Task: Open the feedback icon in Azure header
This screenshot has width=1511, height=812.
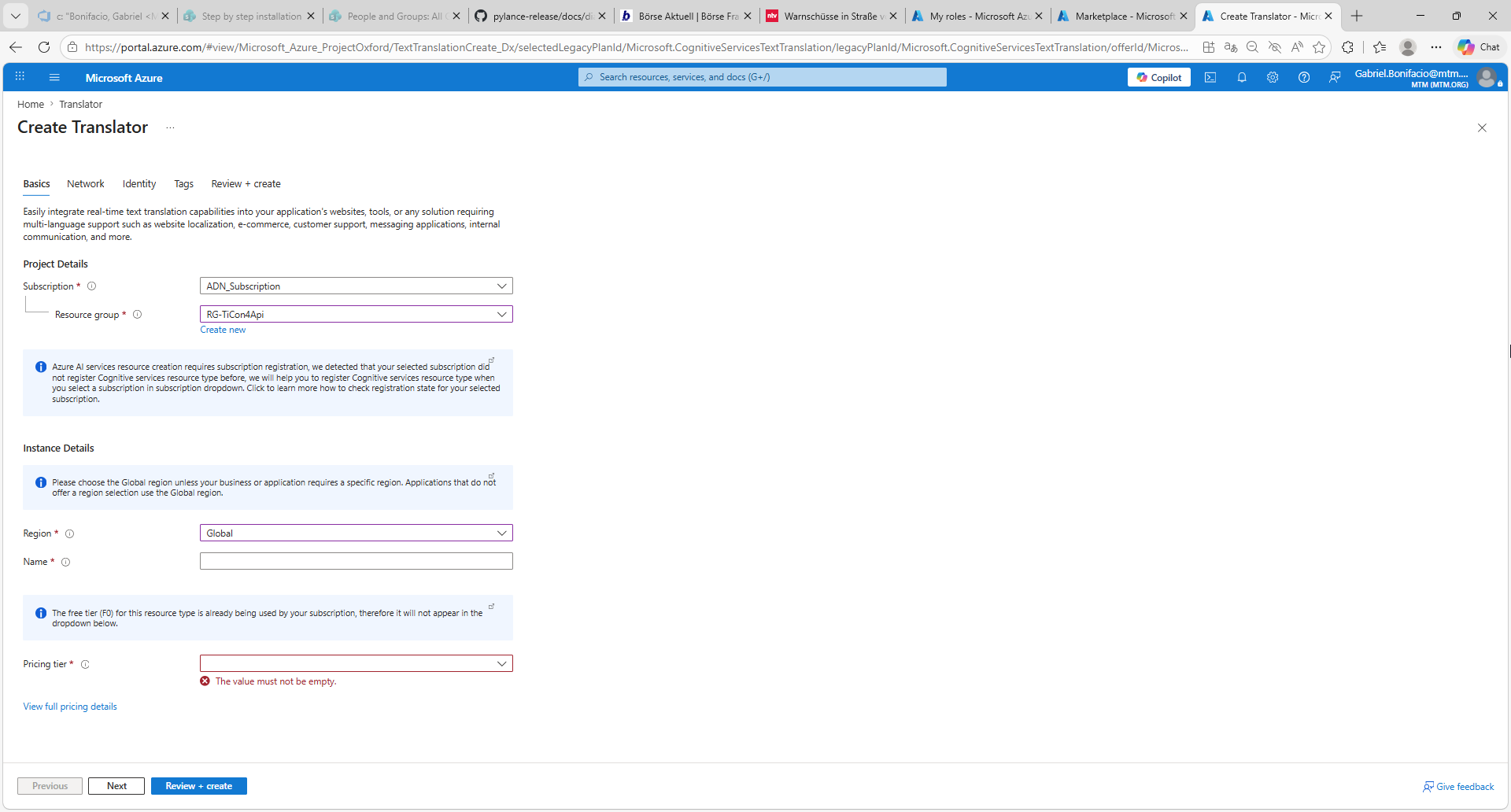Action: [1335, 77]
